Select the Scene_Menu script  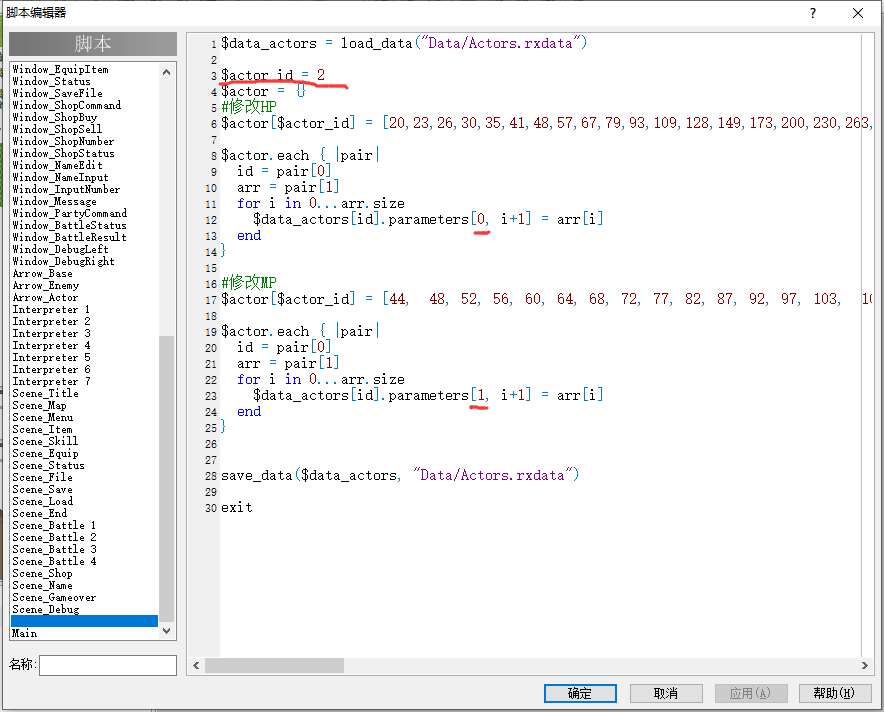[43, 417]
